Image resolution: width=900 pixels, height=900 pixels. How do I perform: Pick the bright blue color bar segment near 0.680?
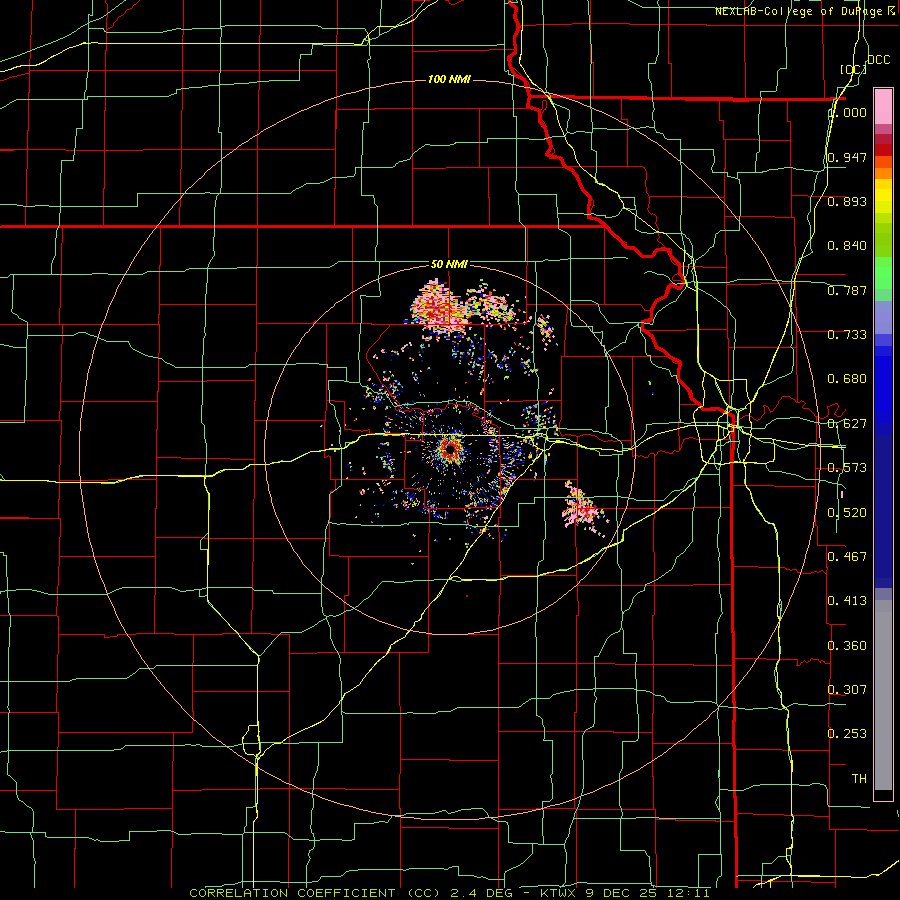coord(883,385)
